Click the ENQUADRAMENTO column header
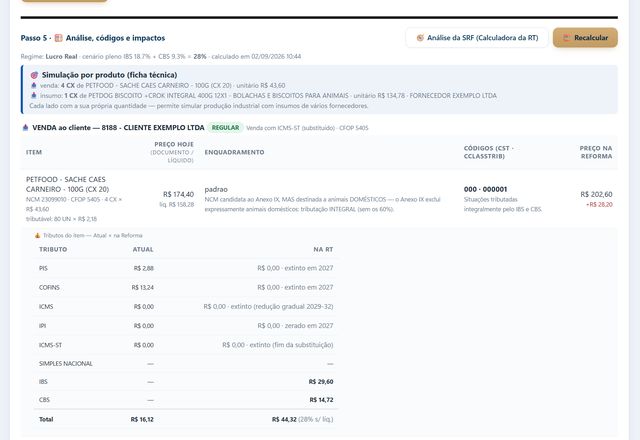This screenshot has height=440, width=640. tap(234, 152)
